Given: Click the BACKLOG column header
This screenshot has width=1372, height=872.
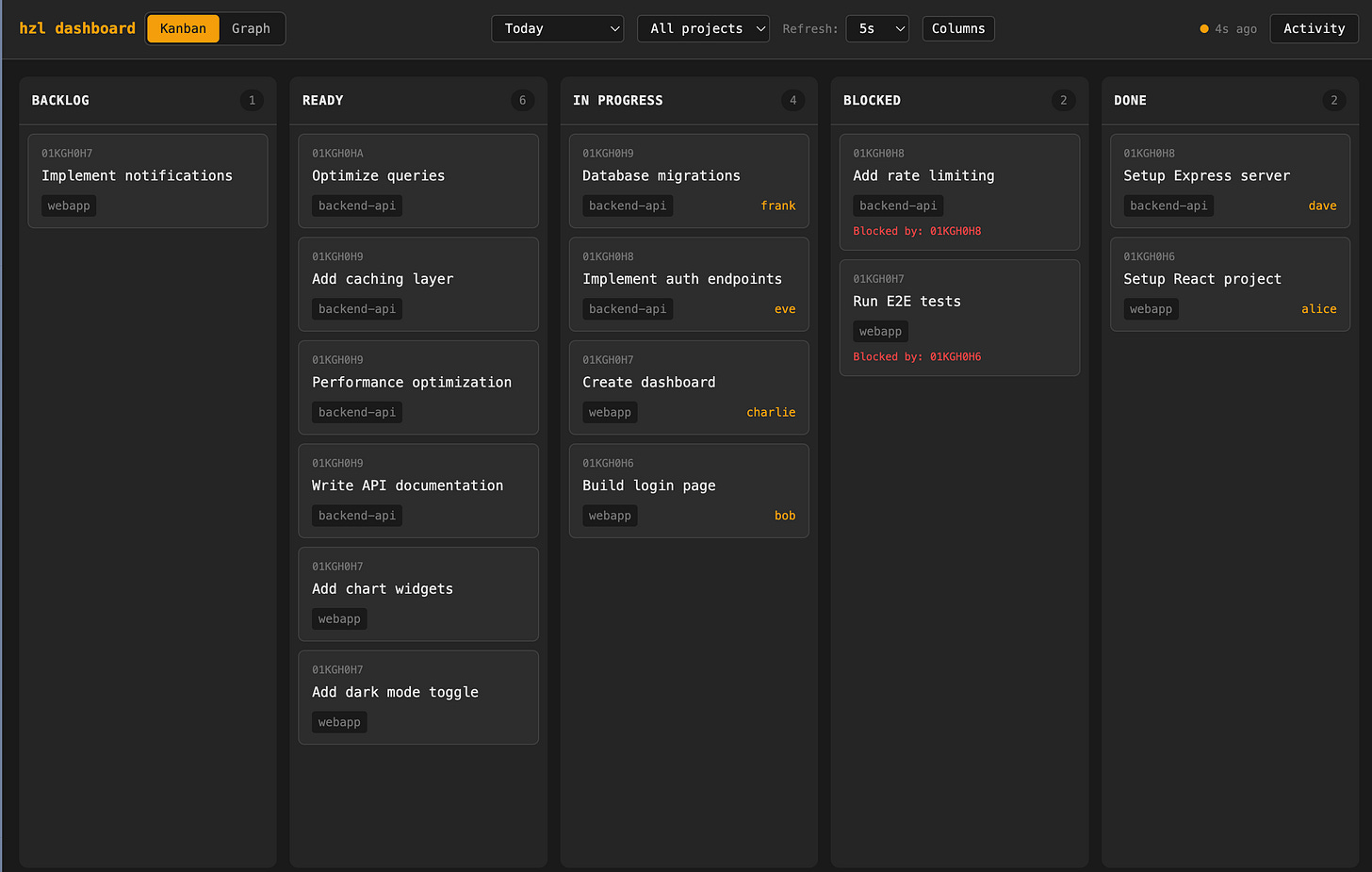Looking at the screenshot, I should coord(60,100).
